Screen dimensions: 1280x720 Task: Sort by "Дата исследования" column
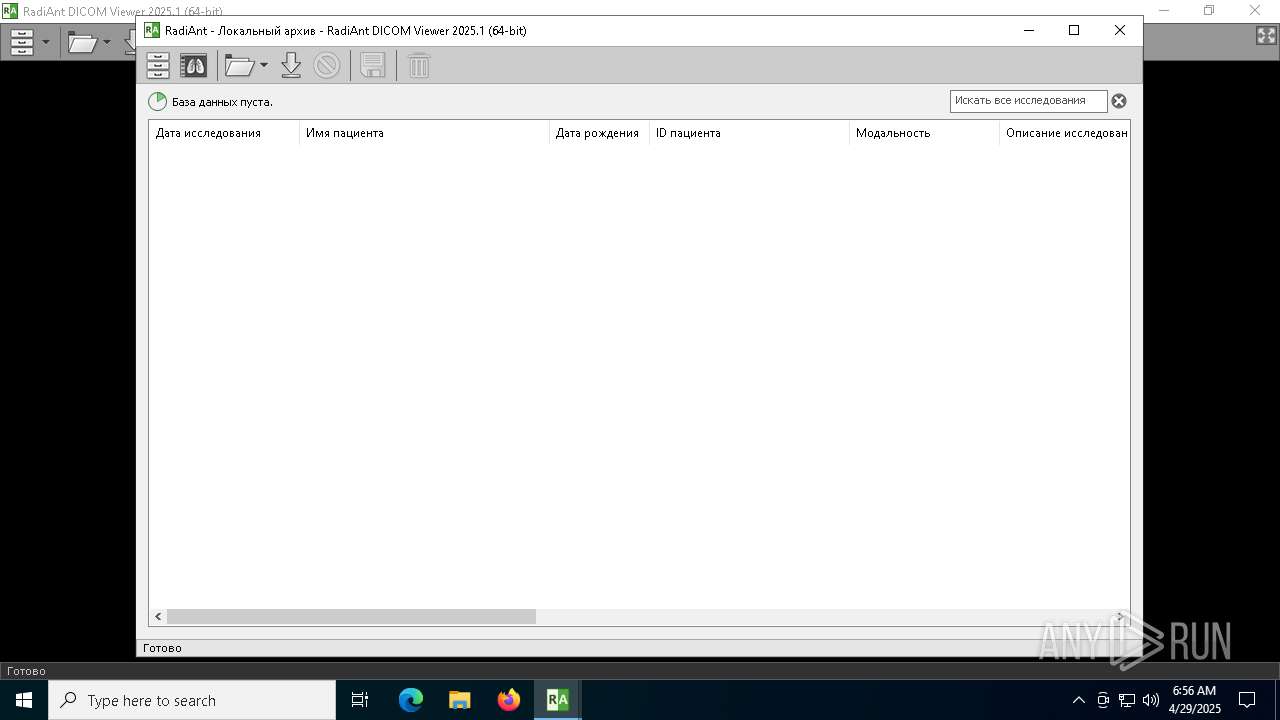coord(224,133)
